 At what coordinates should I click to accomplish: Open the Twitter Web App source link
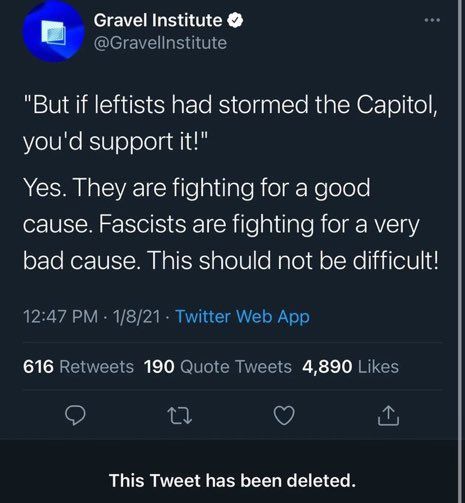243,316
